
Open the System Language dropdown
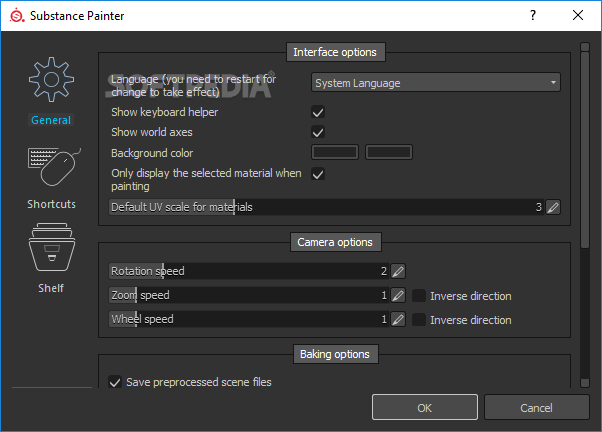[x=436, y=83]
